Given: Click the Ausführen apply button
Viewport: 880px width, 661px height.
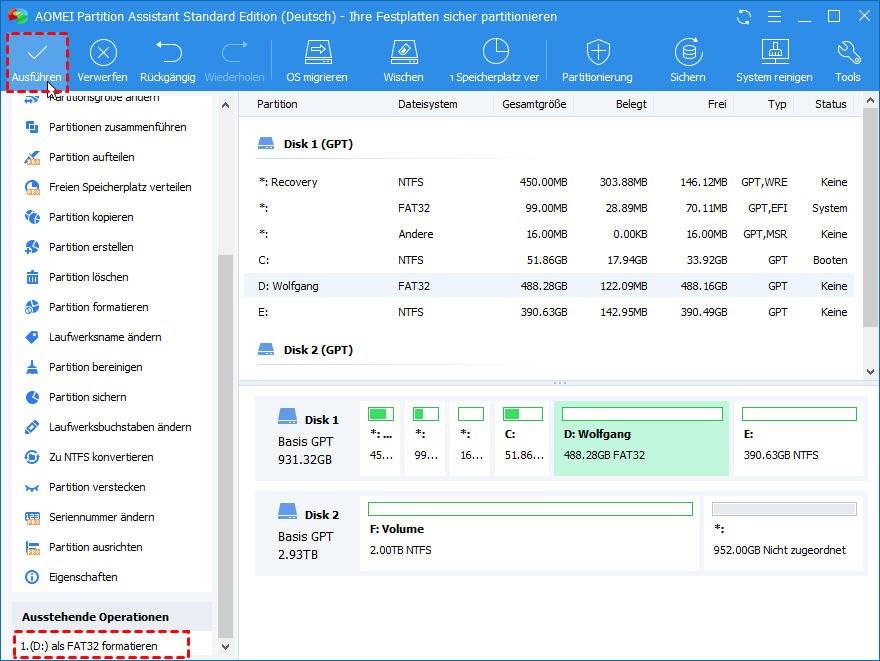Looking at the screenshot, I should (37, 63).
